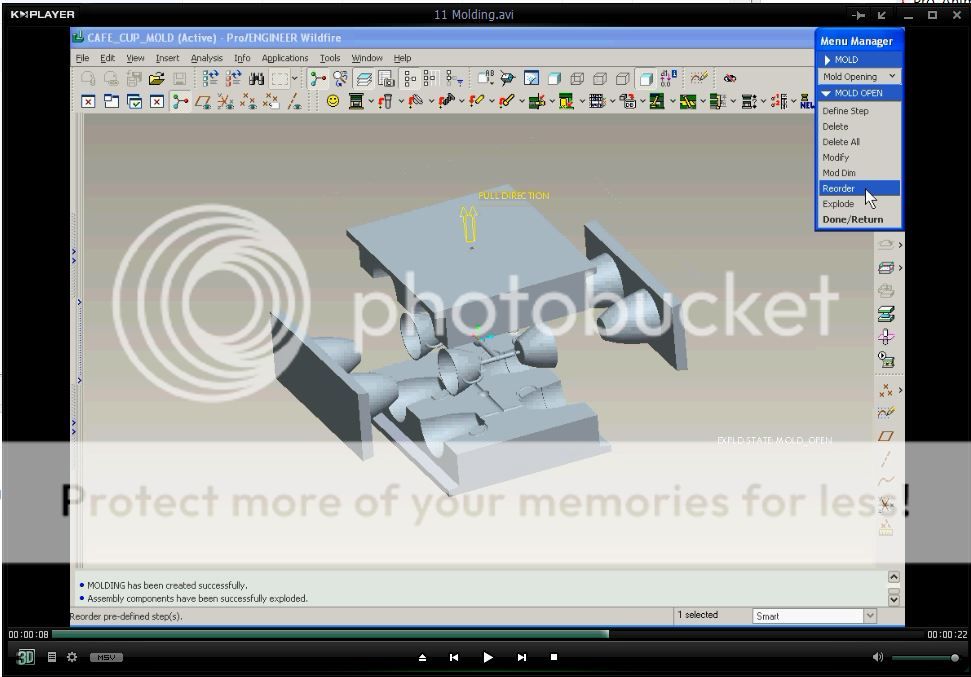Click the mold machine icon beside smiley
971x677 pixels.
(356, 101)
